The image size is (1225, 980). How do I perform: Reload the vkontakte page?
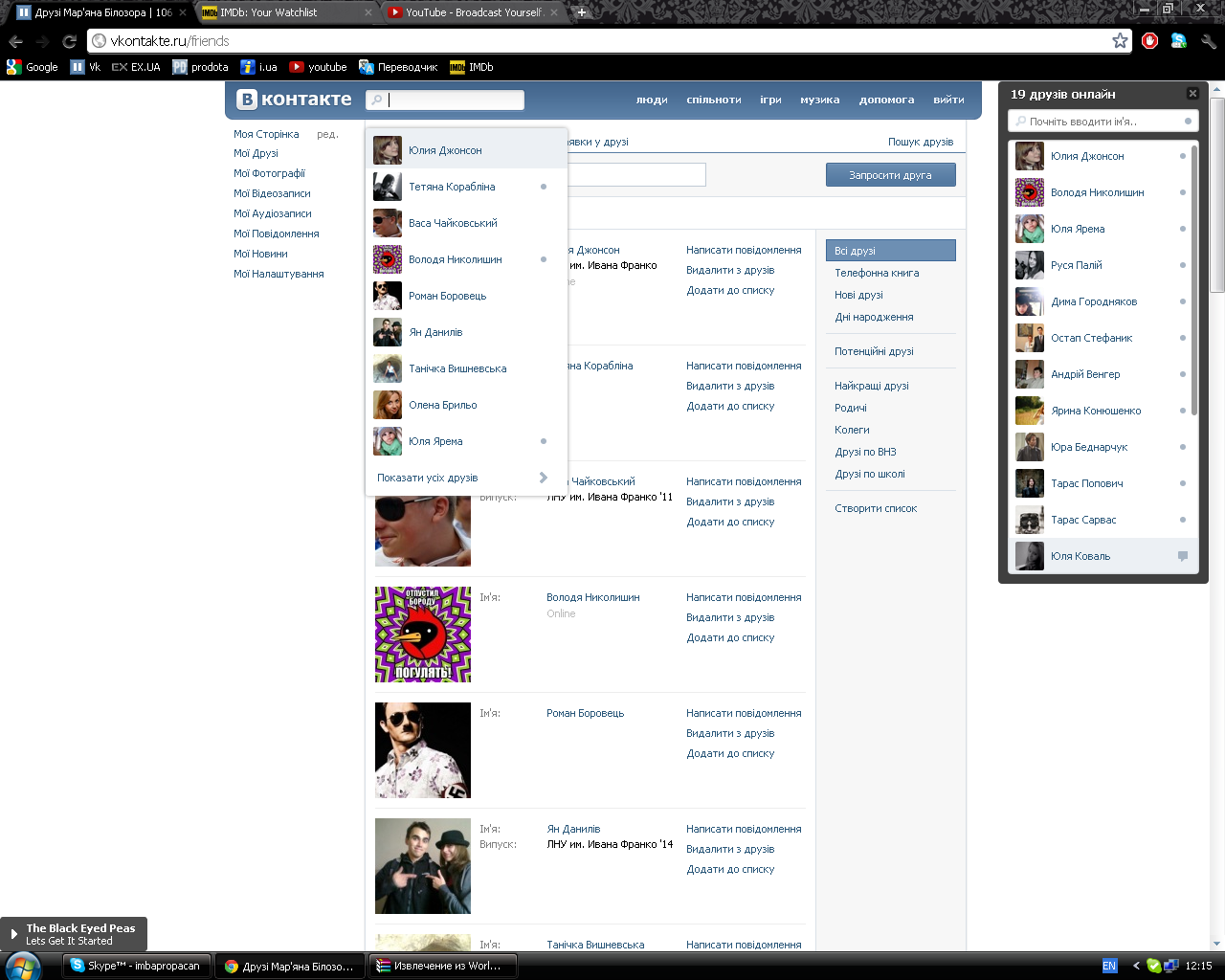(x=69, y=41)
